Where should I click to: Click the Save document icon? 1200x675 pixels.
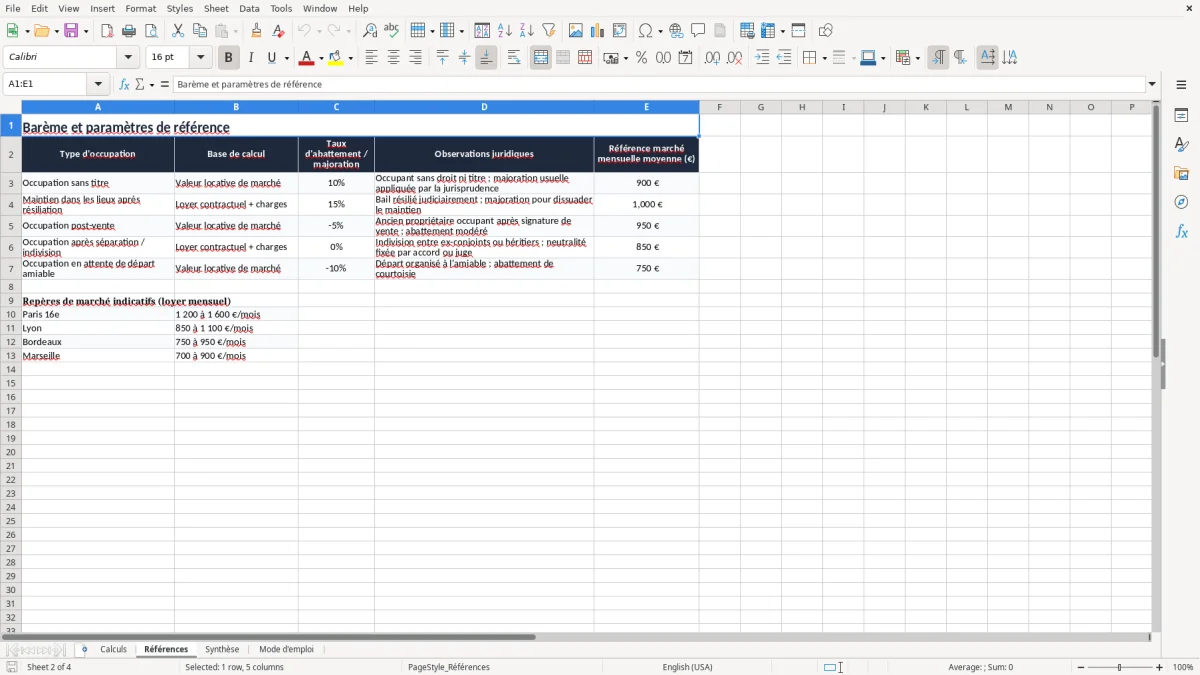pyautogui.click(x=71, y=31)
